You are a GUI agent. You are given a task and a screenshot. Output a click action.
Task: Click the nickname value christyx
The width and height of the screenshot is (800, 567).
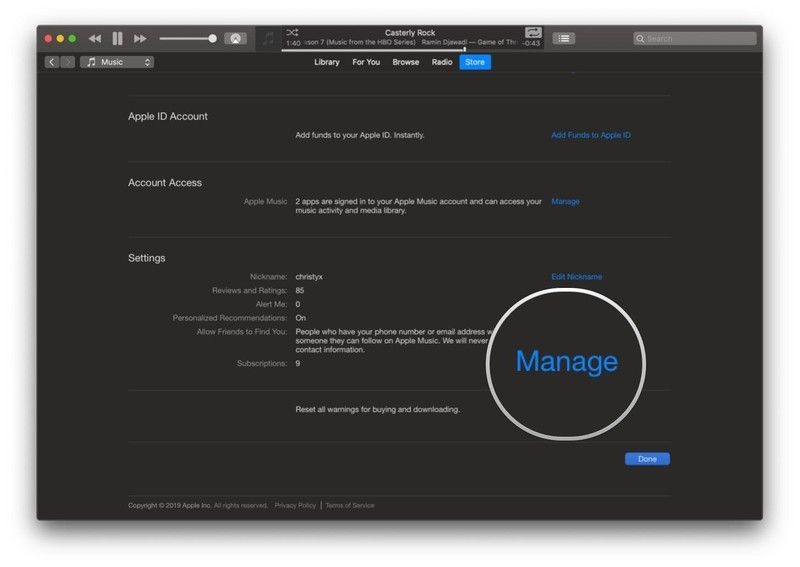coord(309,277)
